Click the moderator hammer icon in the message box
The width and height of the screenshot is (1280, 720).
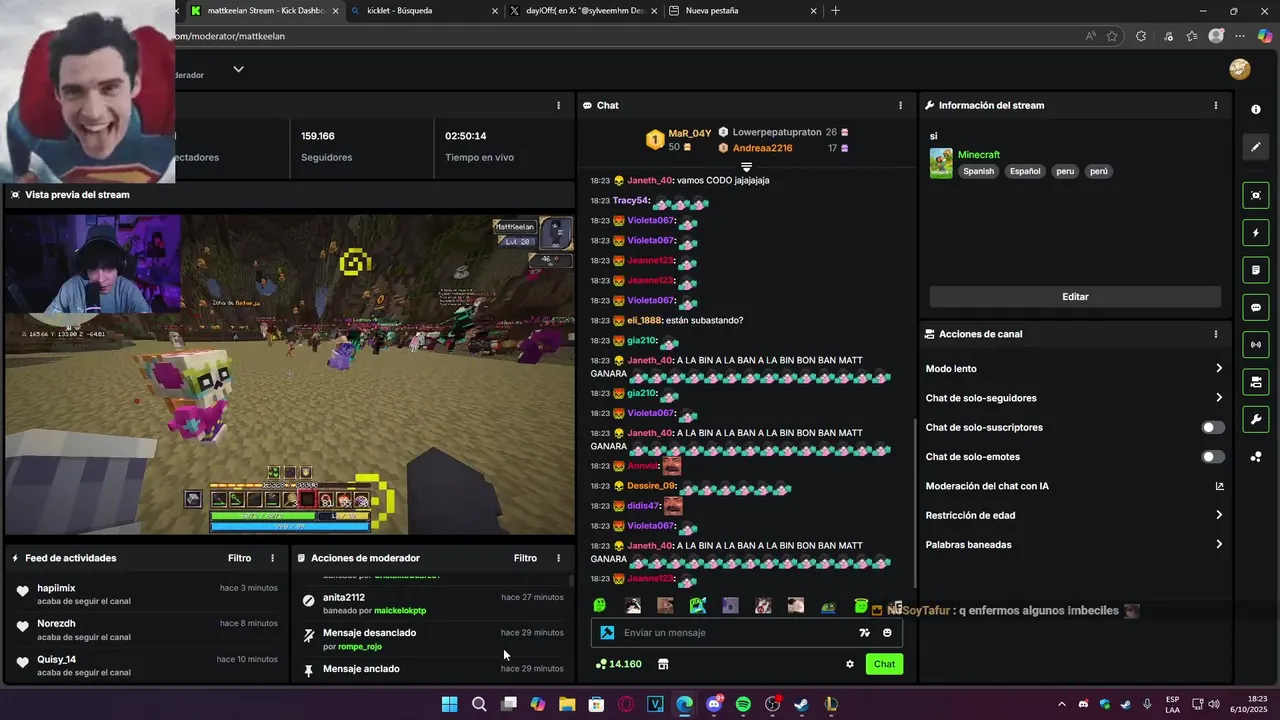607,633
